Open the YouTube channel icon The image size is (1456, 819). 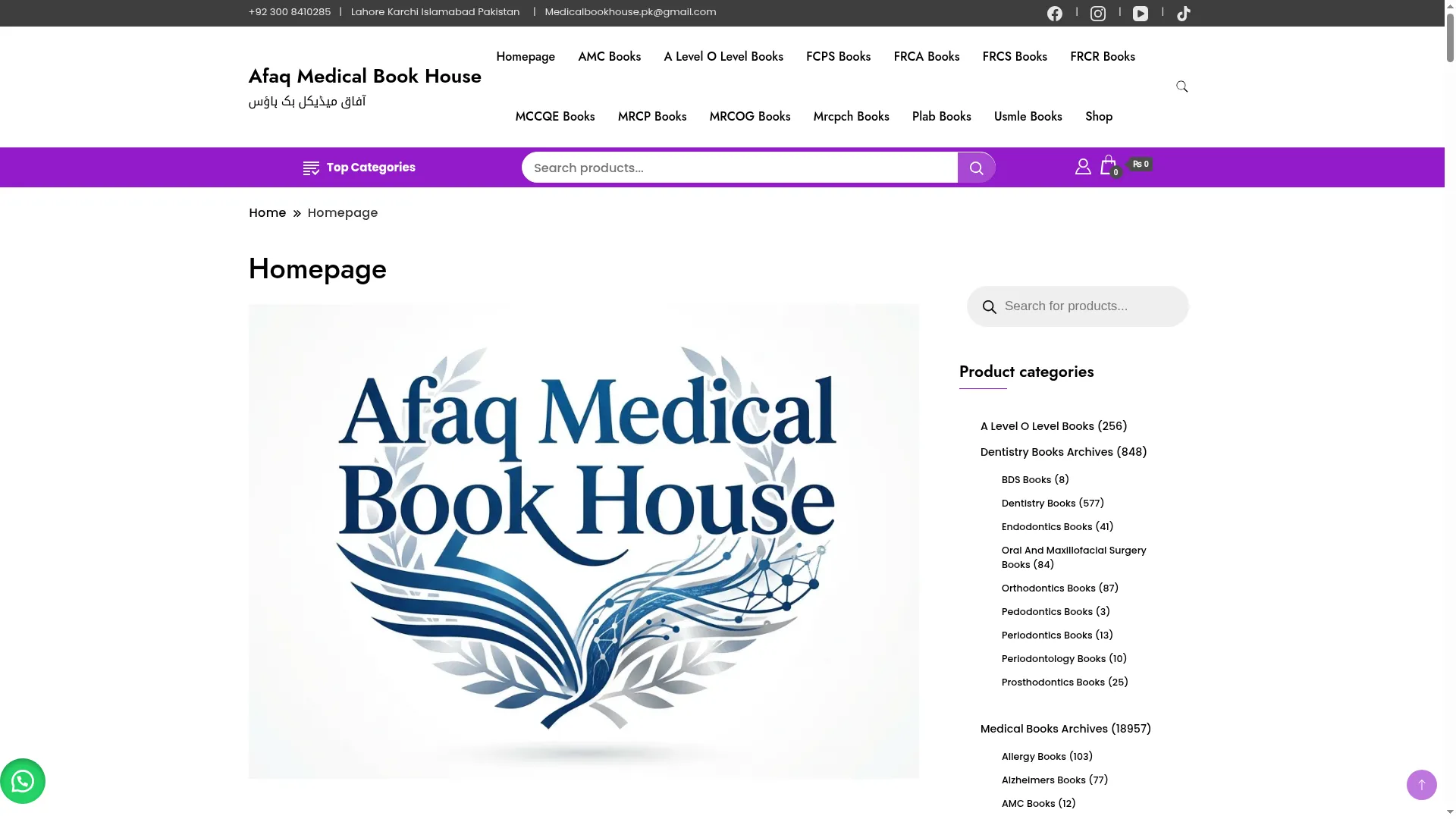point(1140,14)
